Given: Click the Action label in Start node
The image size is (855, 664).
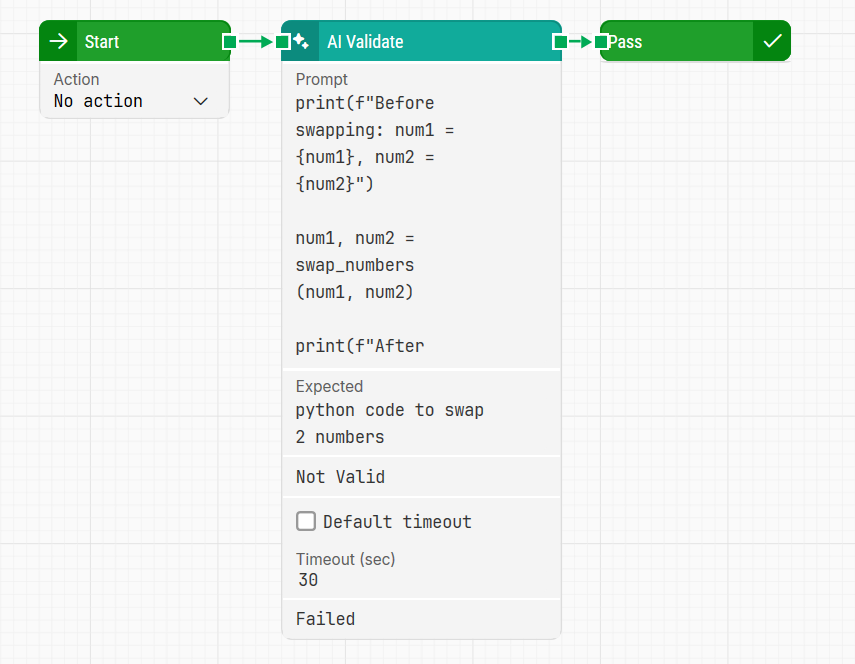Looking at the screenshot, I should [76, 80].
